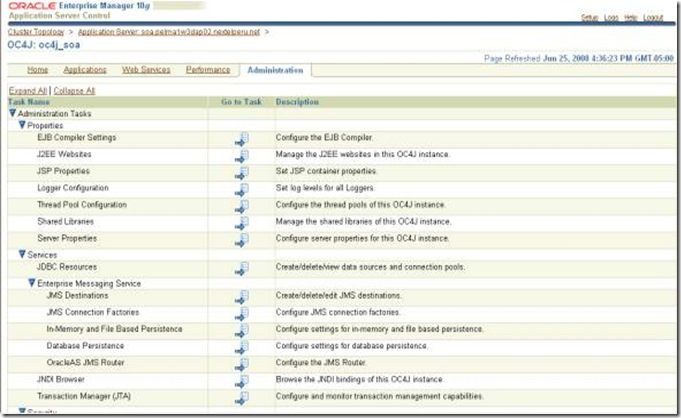This screenshot has height=418, width=681.
Task: Click the JMS Connection Factories task name
Action: [x=93, y=312]
